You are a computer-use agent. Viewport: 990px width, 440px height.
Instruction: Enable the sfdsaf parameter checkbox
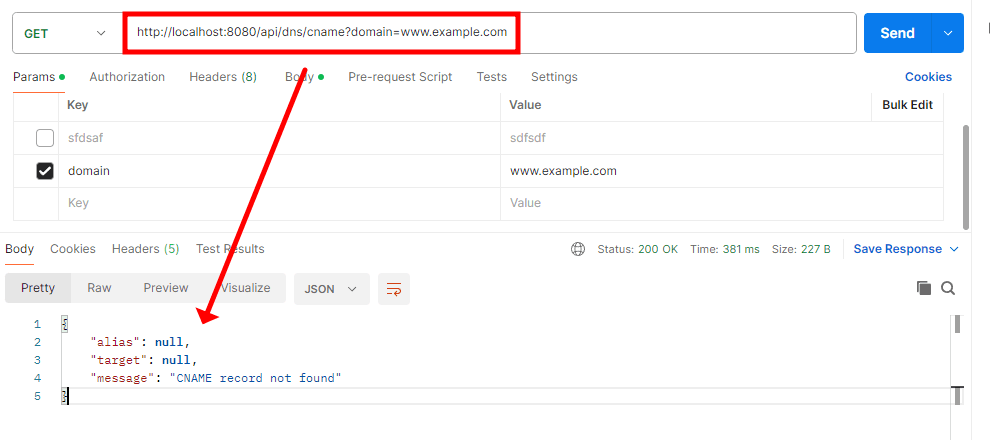[45, 138]
